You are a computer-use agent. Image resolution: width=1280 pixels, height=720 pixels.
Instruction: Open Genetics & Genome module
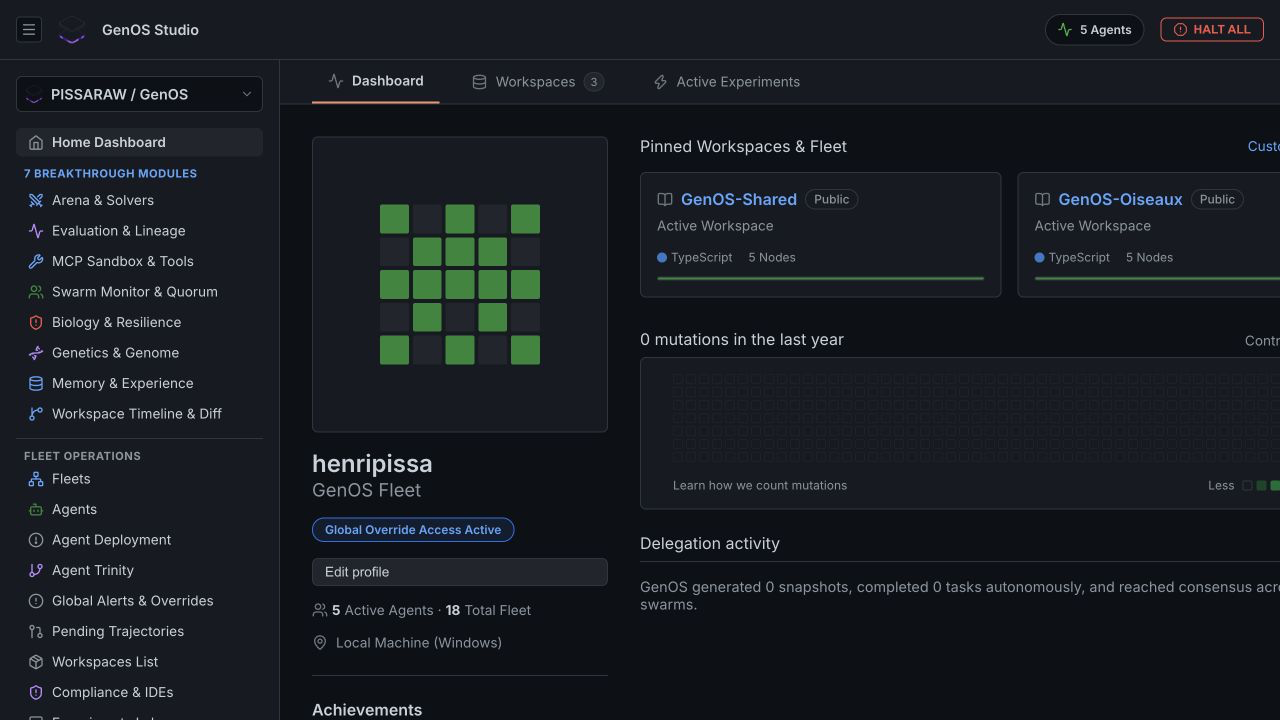click(x=139, y=353)
